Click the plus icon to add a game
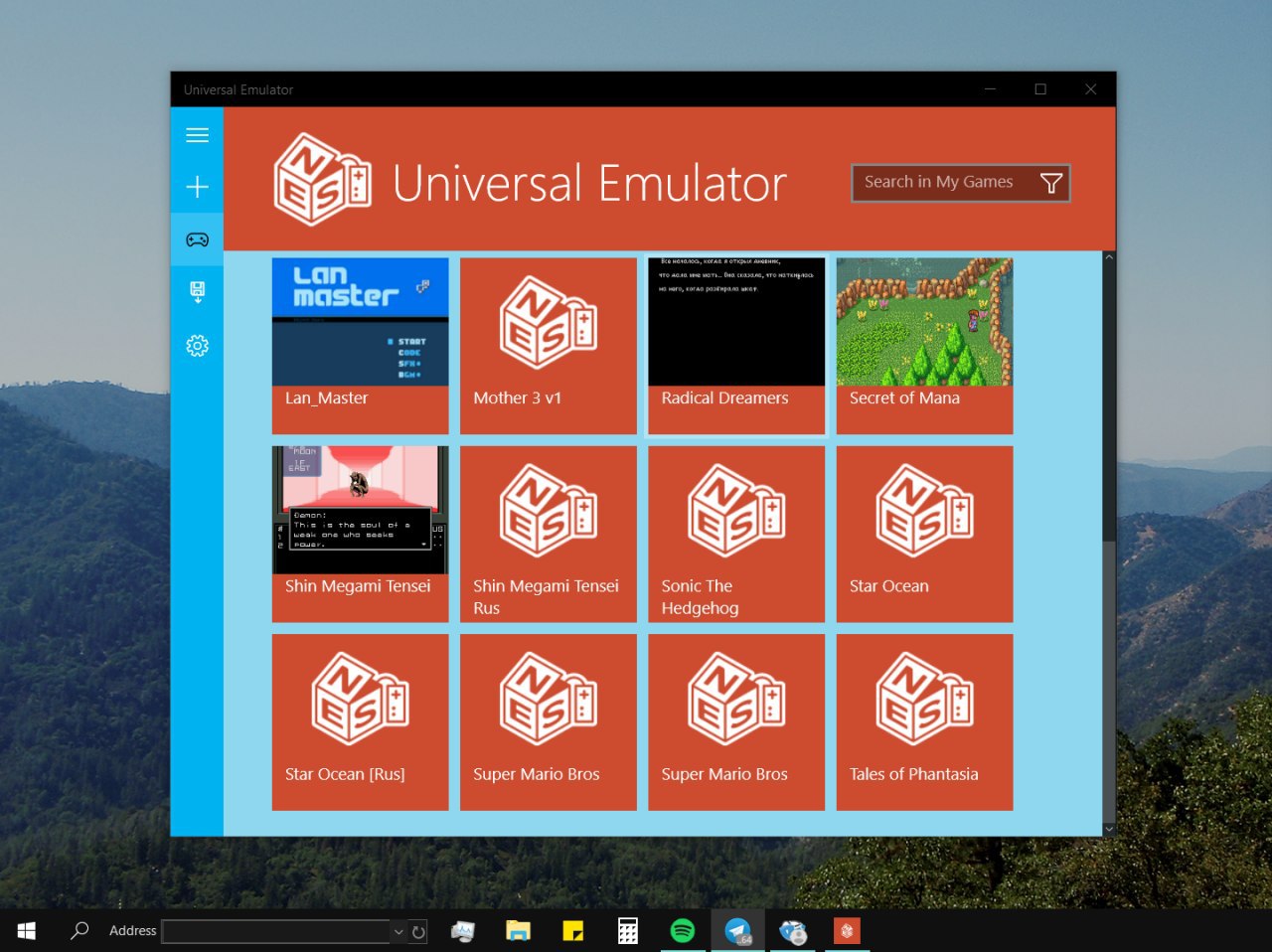Viewport: 1272px width, 952px height. [x=197, y=187]
